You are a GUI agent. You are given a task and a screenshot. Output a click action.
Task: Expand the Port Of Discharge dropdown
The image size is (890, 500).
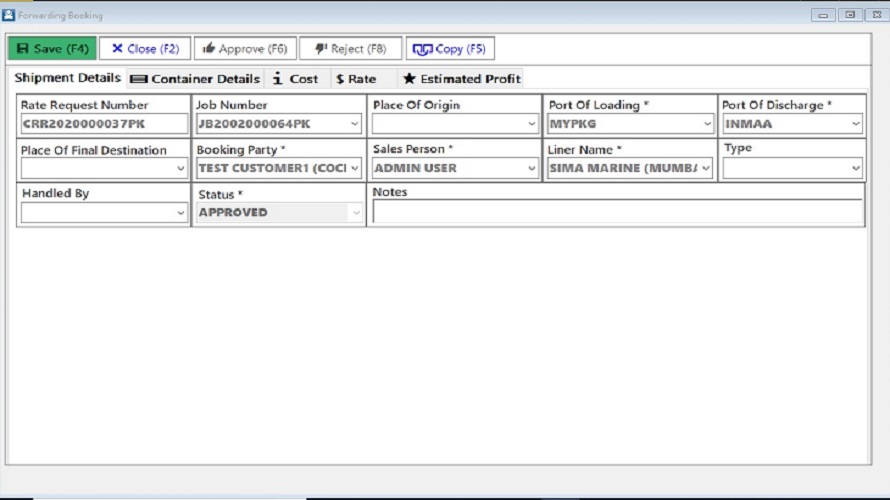[855, 124]
